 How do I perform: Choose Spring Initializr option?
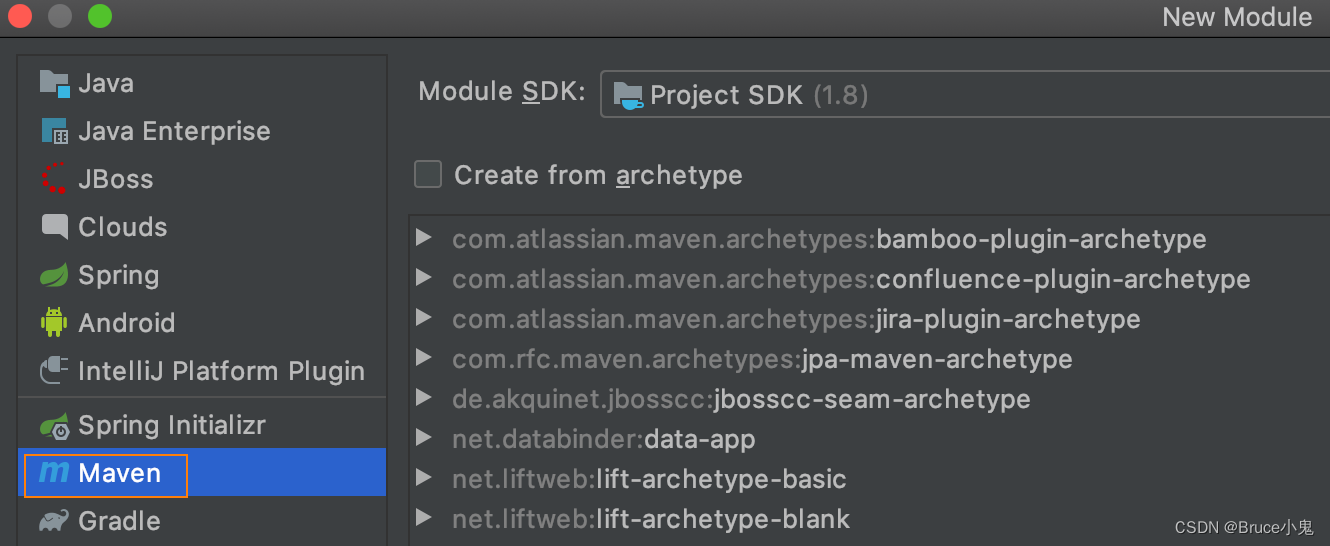[202, 425]
